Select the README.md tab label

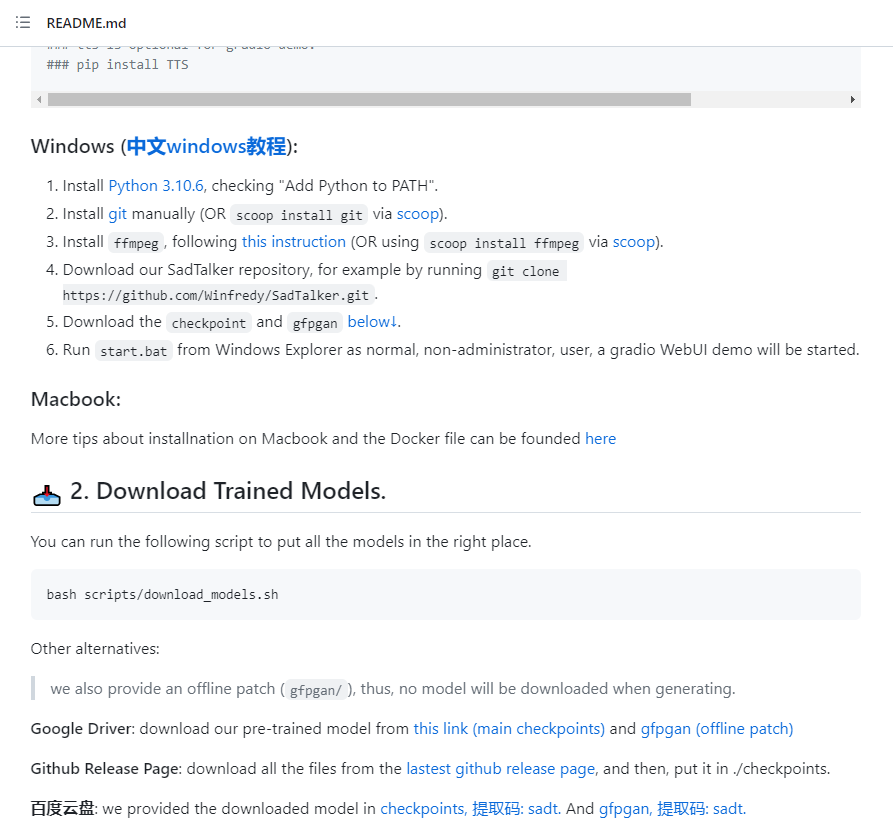[85, 22]
